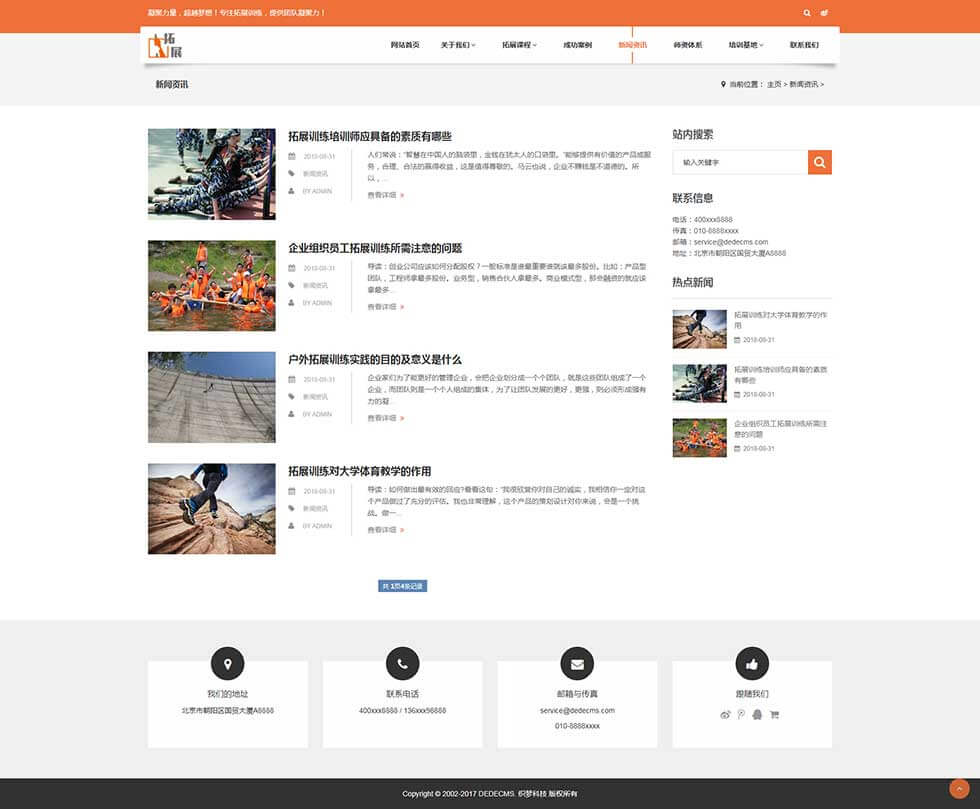Click the QQ penguin icon in footer
The image size is (980, 809).
point(757,714)
